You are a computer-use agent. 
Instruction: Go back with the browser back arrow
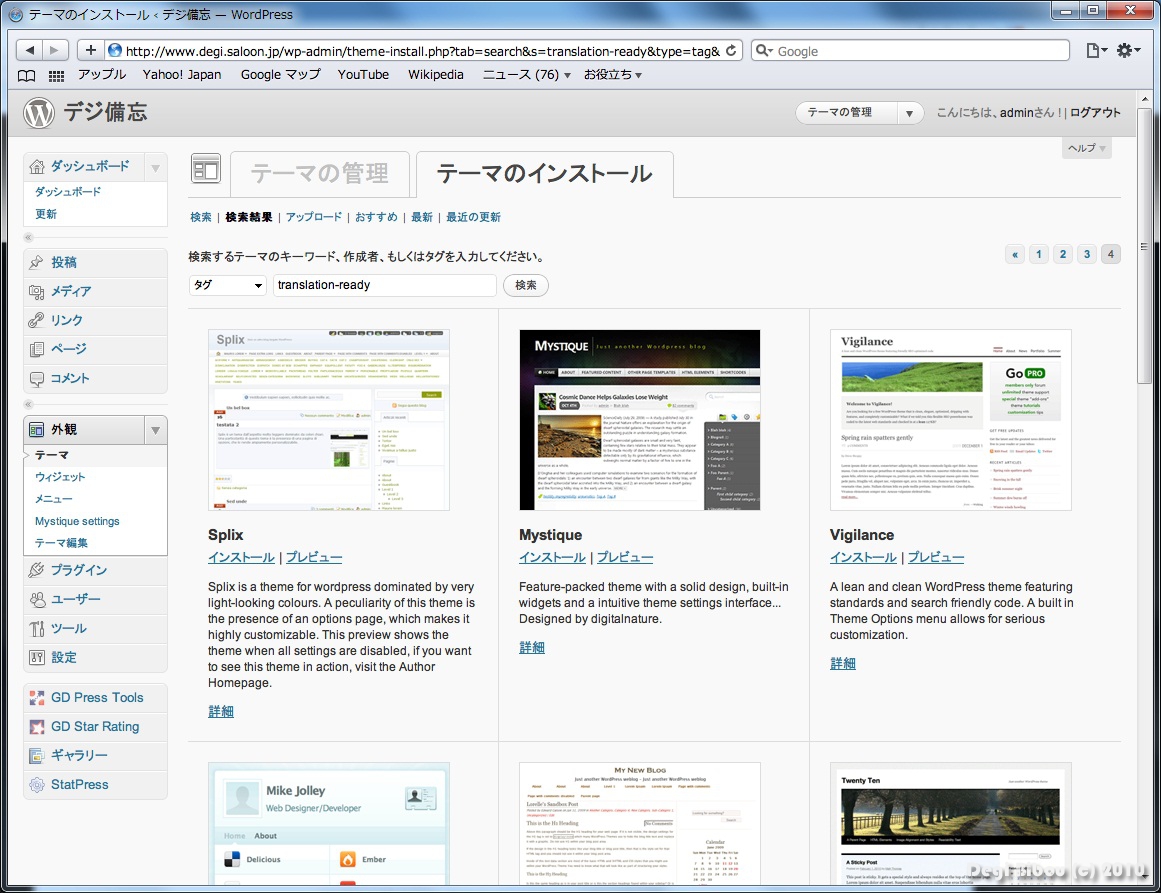point(30,50)
